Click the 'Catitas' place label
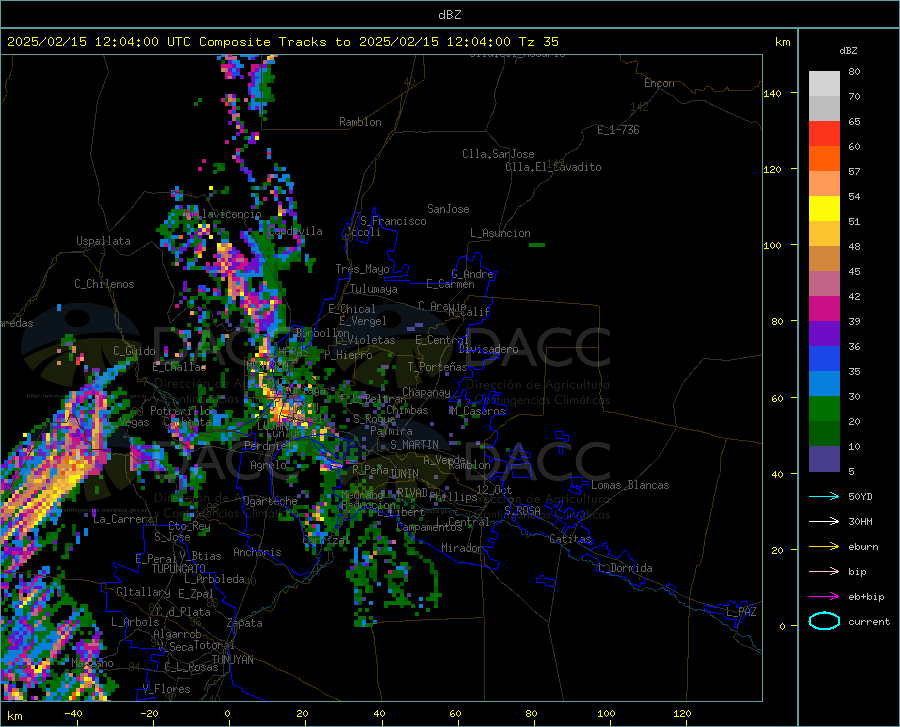Viewport: 900px width, 727px height. (570, 539)
